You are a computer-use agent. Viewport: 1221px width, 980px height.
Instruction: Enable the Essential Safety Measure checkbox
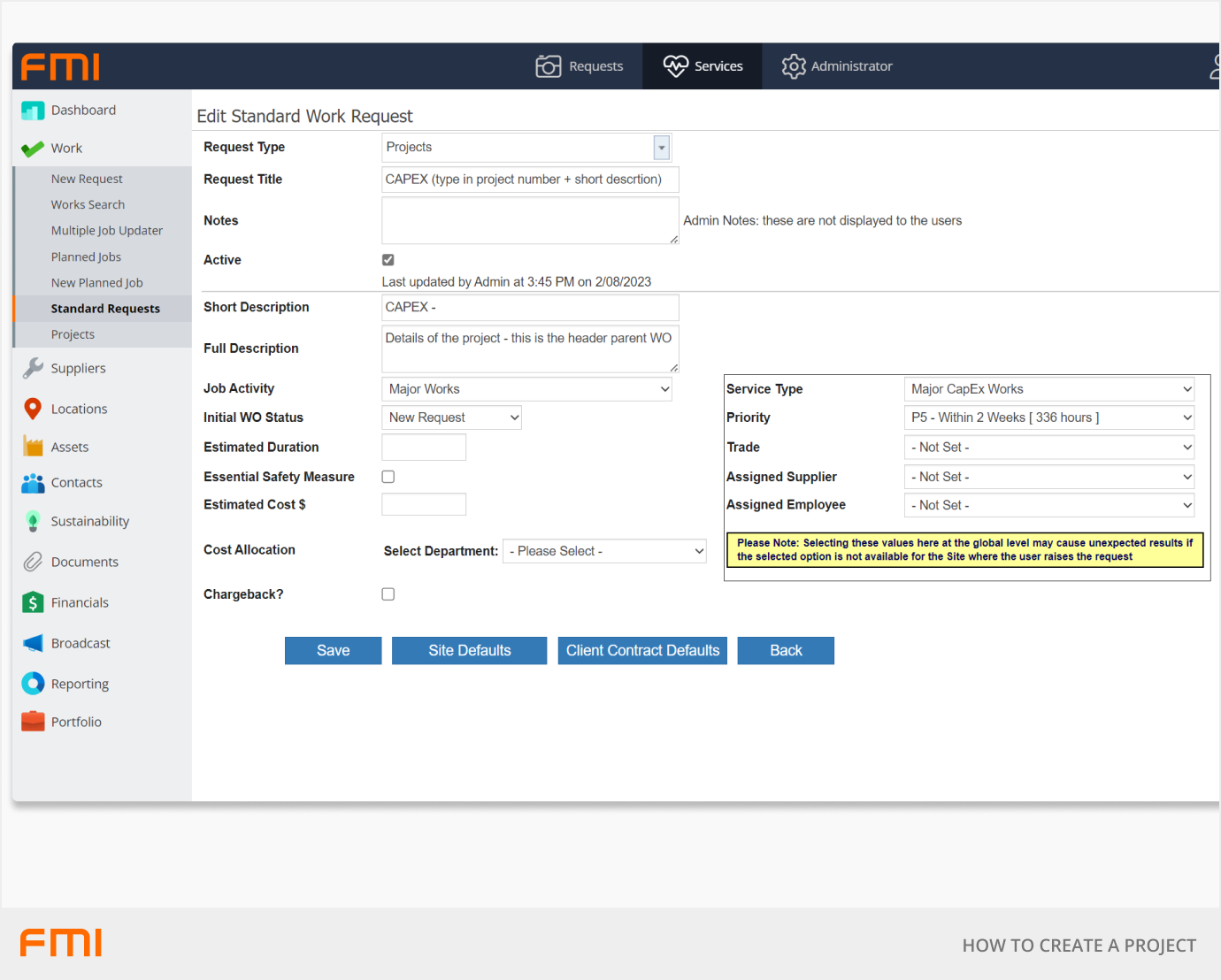point(388,477)
